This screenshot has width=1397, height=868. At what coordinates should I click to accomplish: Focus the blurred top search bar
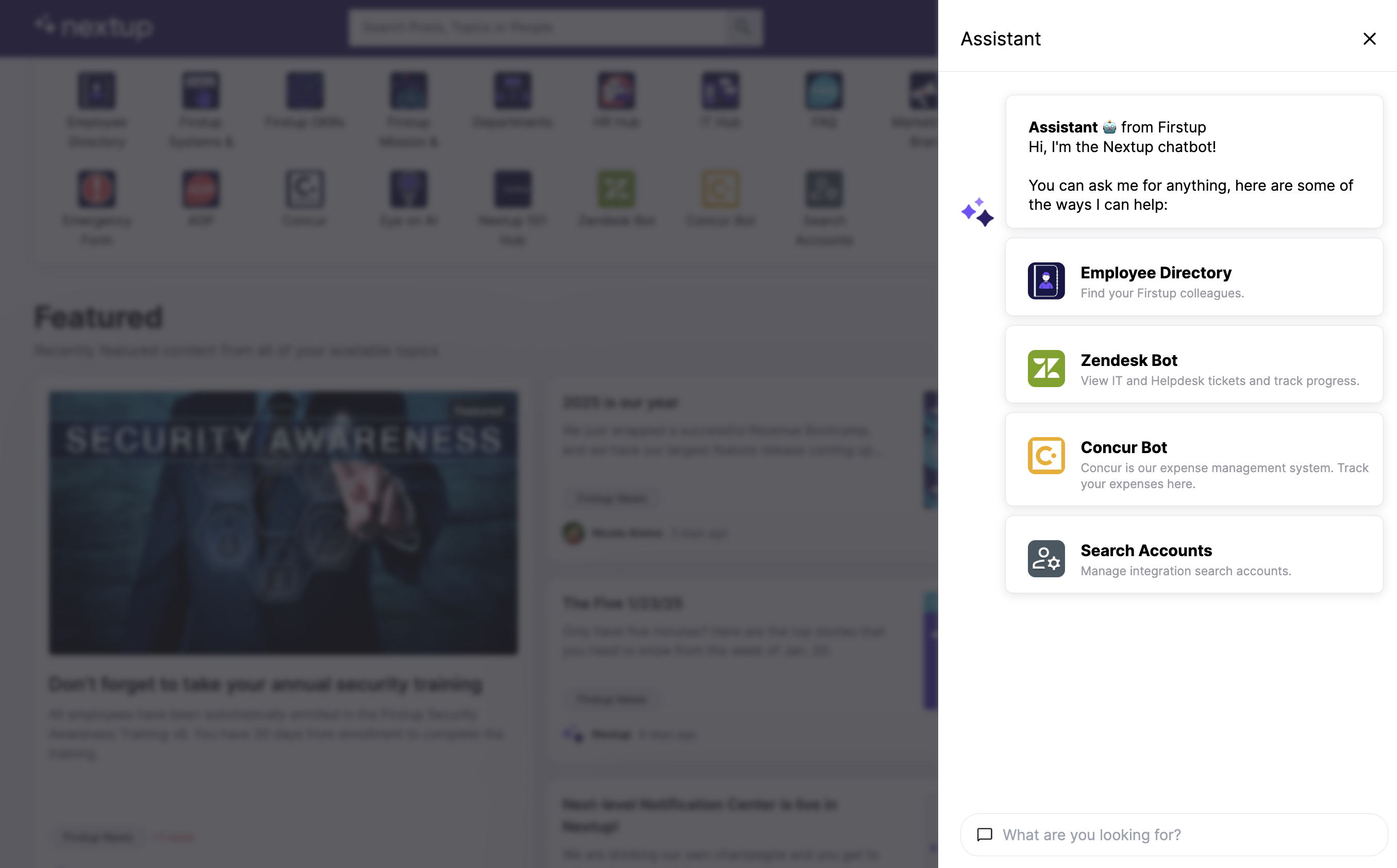coord(555,27)
